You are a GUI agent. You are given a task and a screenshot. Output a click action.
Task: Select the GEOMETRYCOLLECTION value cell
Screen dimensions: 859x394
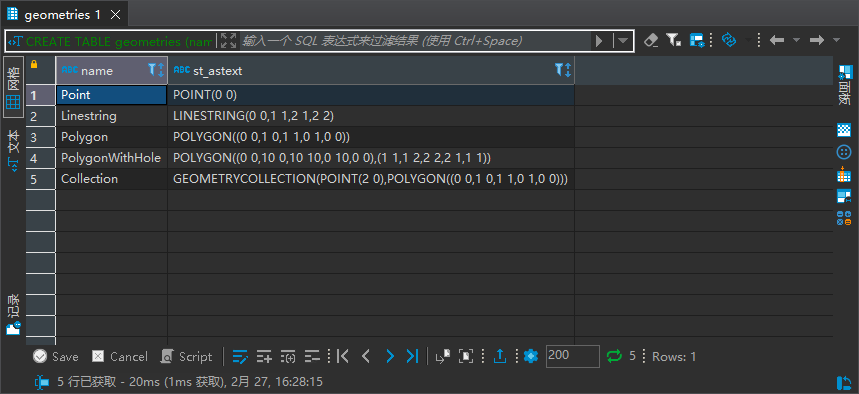pyautogui.click(x=371, y=179)
